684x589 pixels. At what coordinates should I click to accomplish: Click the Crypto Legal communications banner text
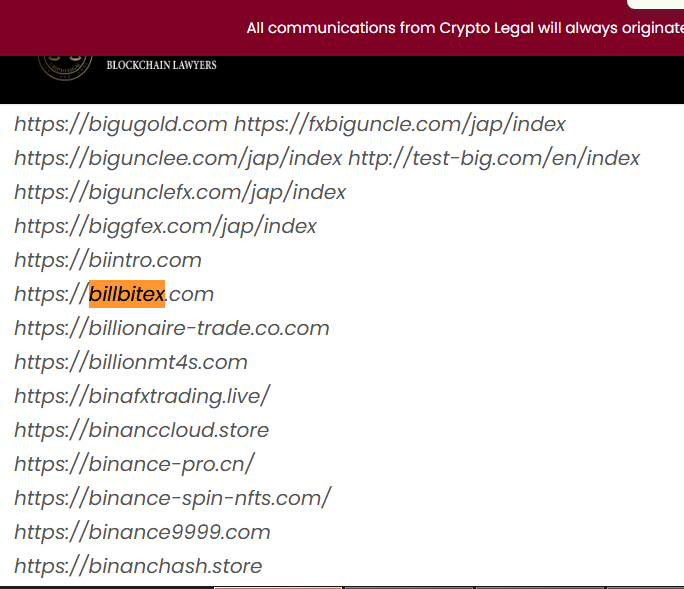[x=465, y=28]
